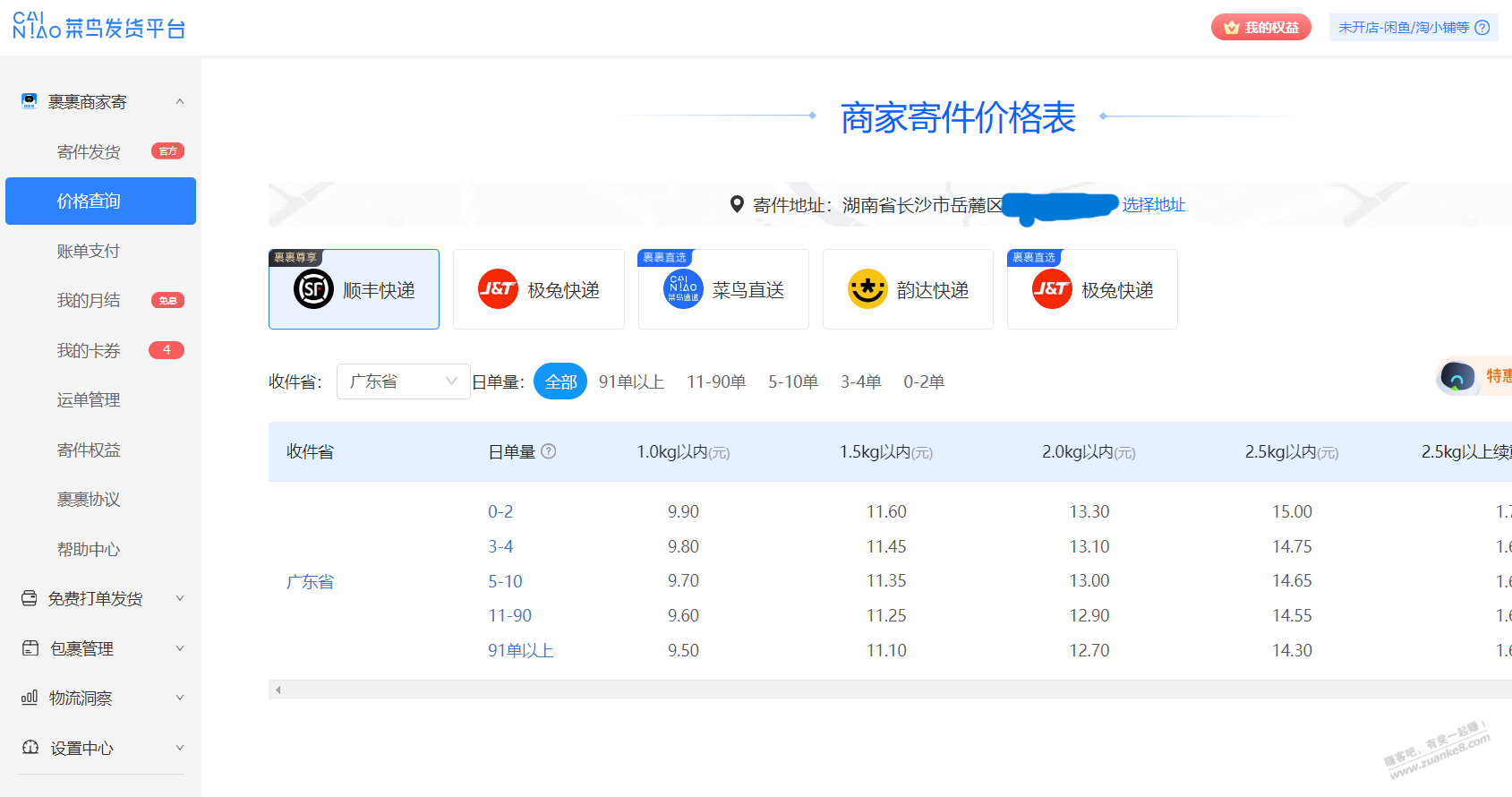Click the robot assistant floating icon

pos(1457,376)
